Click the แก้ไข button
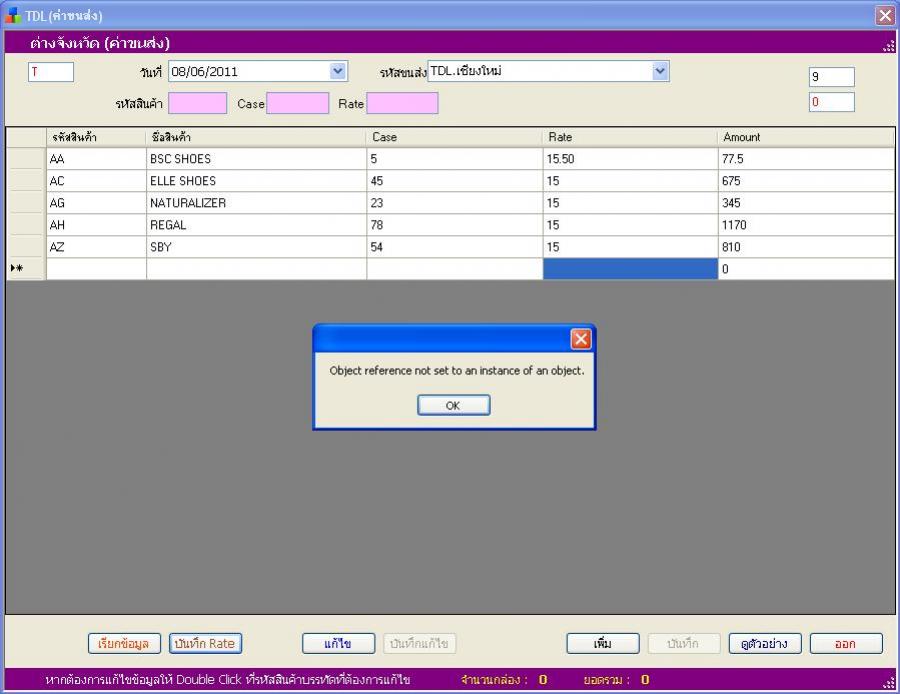 click(338, 643)
